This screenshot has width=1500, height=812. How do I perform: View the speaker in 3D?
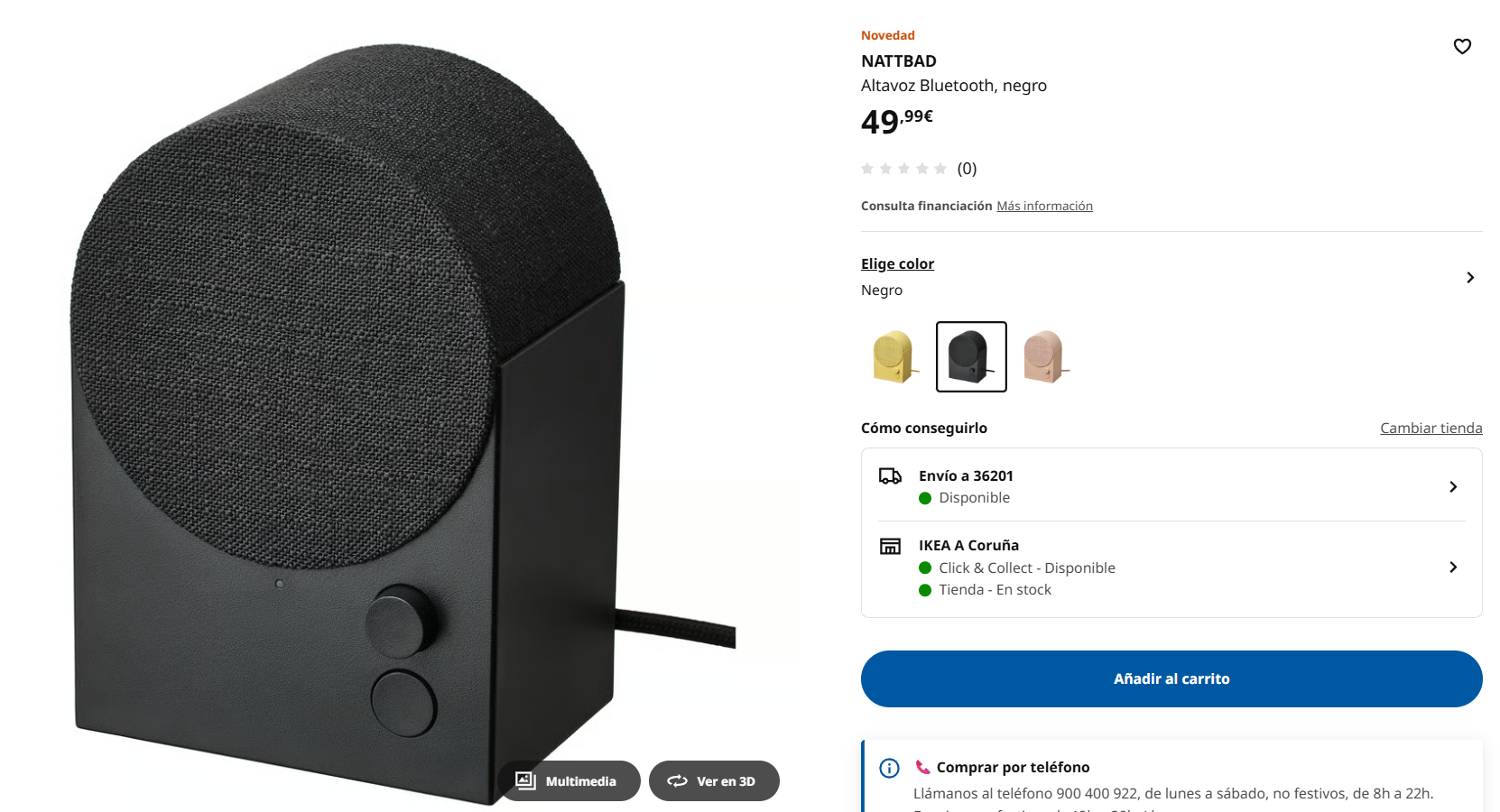pos(714,781)
